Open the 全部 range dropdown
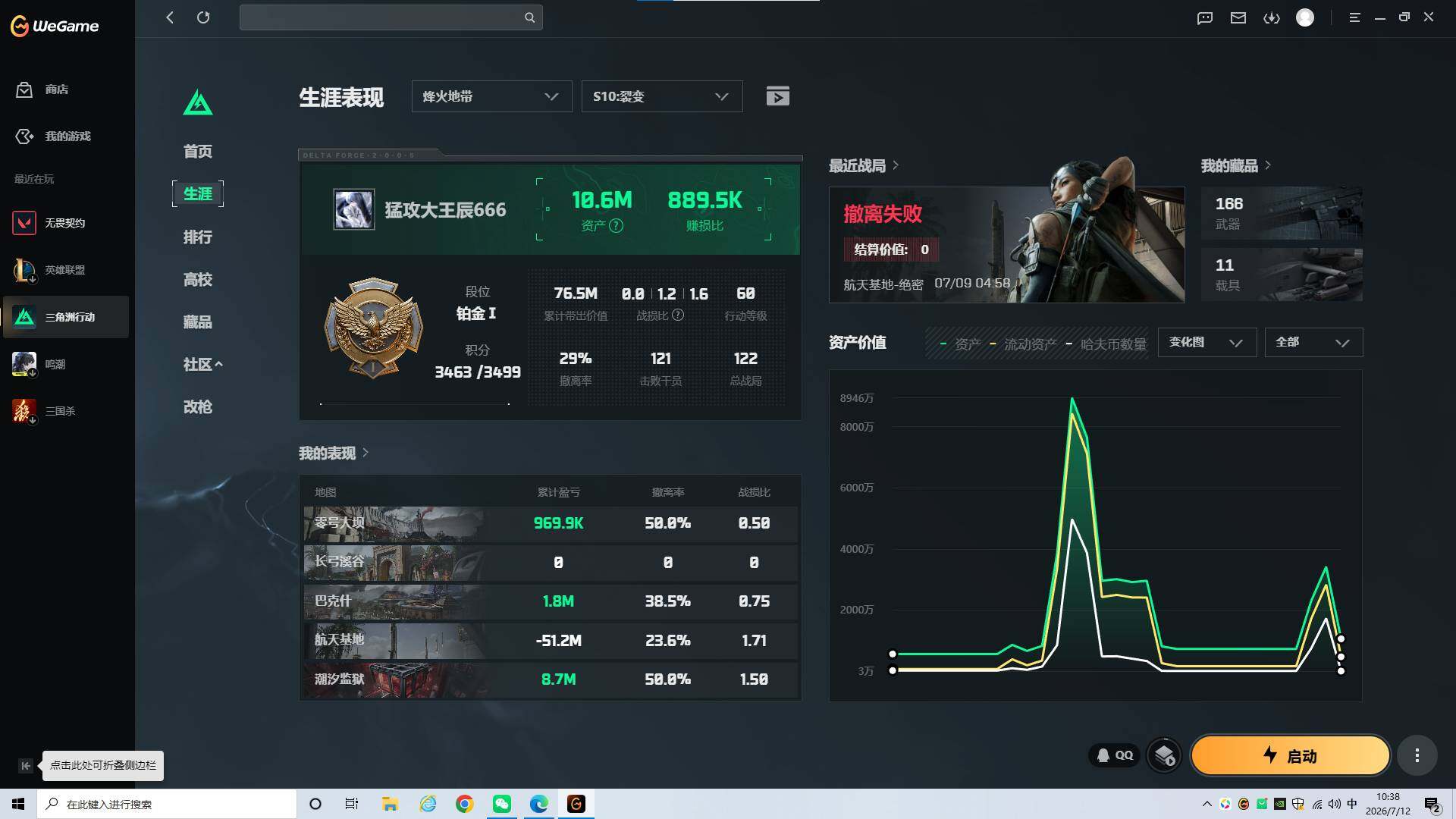 coord(1313,343)
